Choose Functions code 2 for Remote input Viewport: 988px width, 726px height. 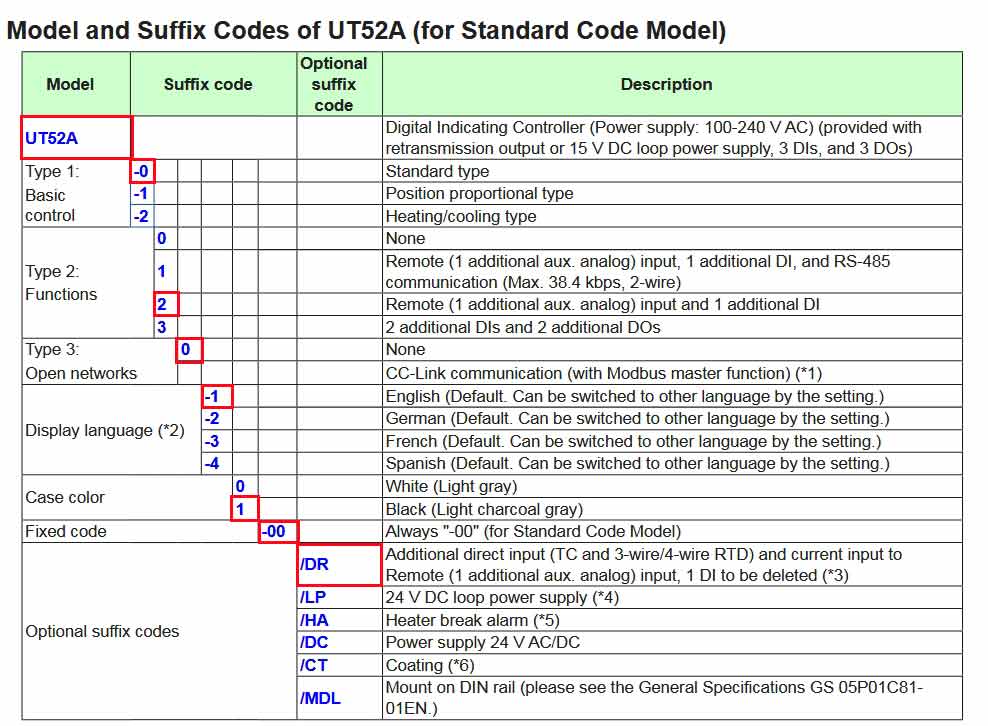coord(164,303)
